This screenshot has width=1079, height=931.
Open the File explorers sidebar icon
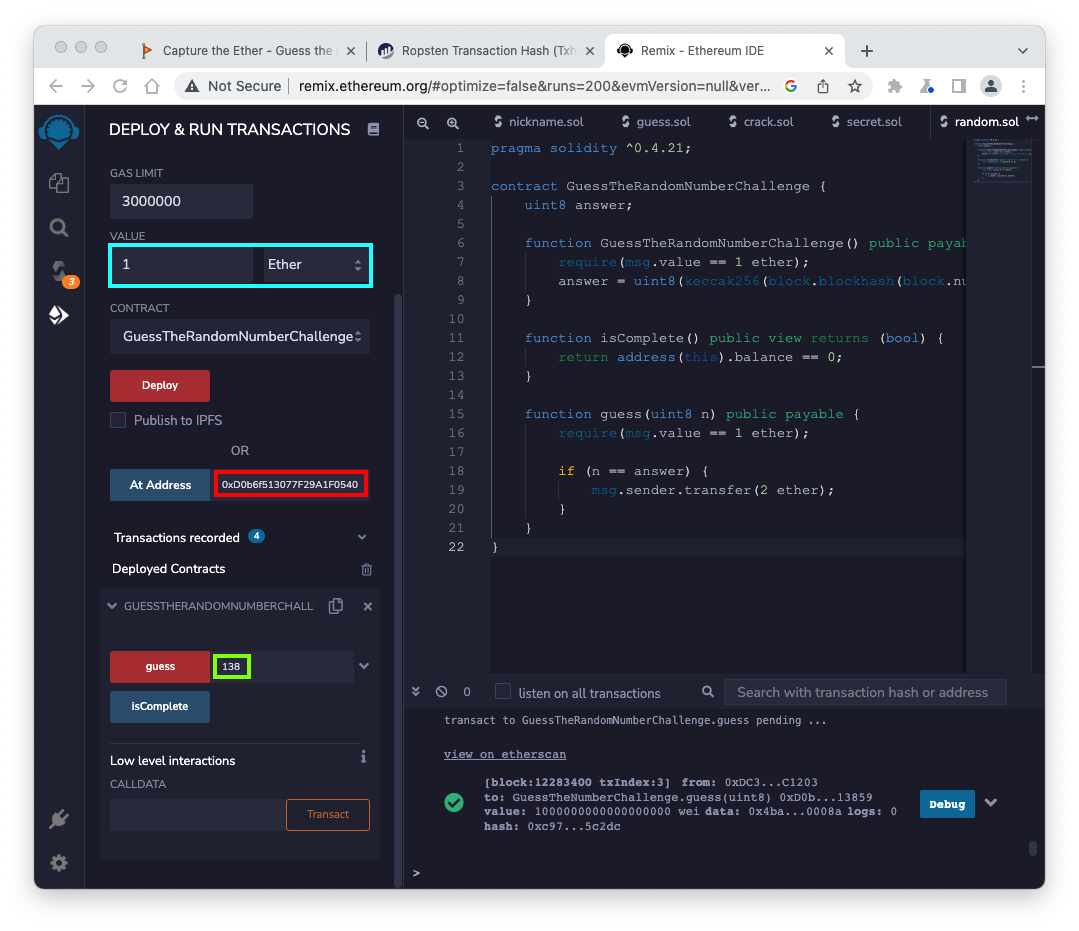tap(59, 182)
